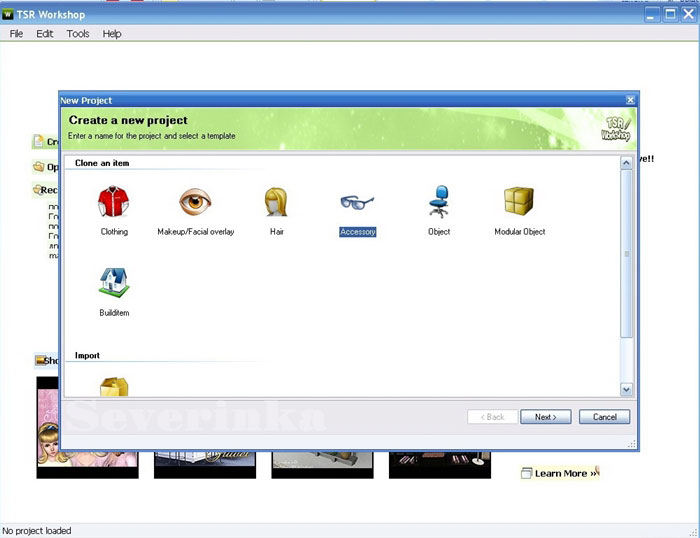Click the scrollbar down arrow in template list
700x538 pixels.
click(x=627, y=389)
